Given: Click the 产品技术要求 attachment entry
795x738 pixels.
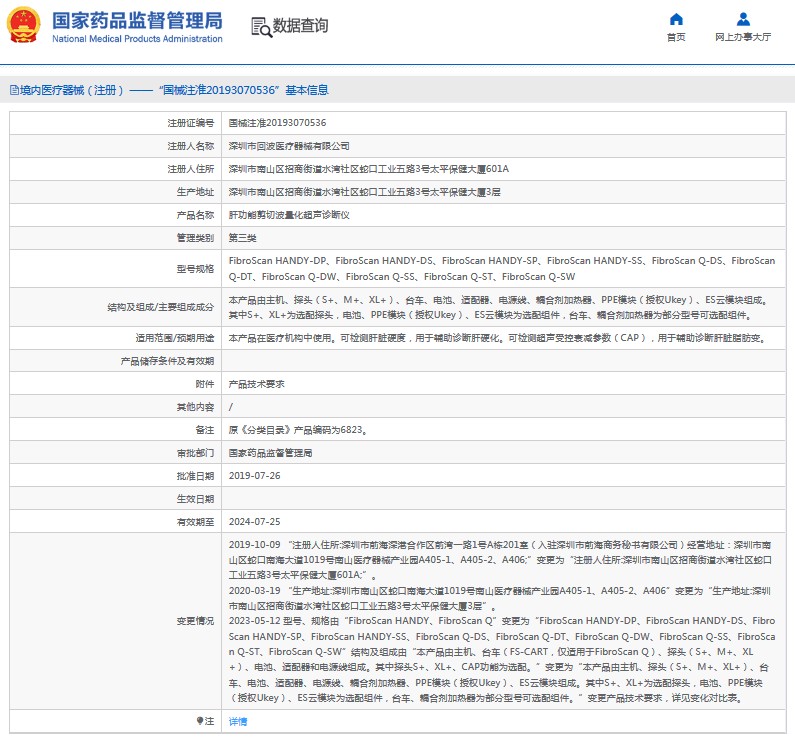Looking at the screenshot, I should click(257, 384).
